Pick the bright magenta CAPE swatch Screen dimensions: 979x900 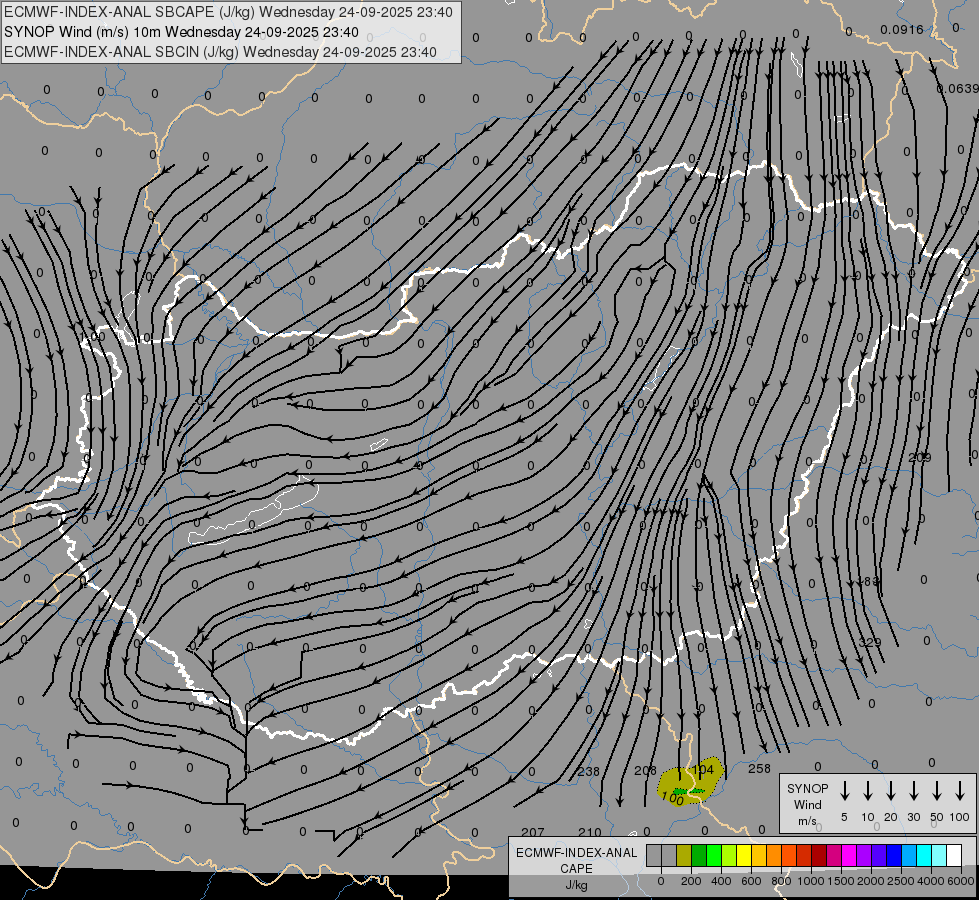850,855
